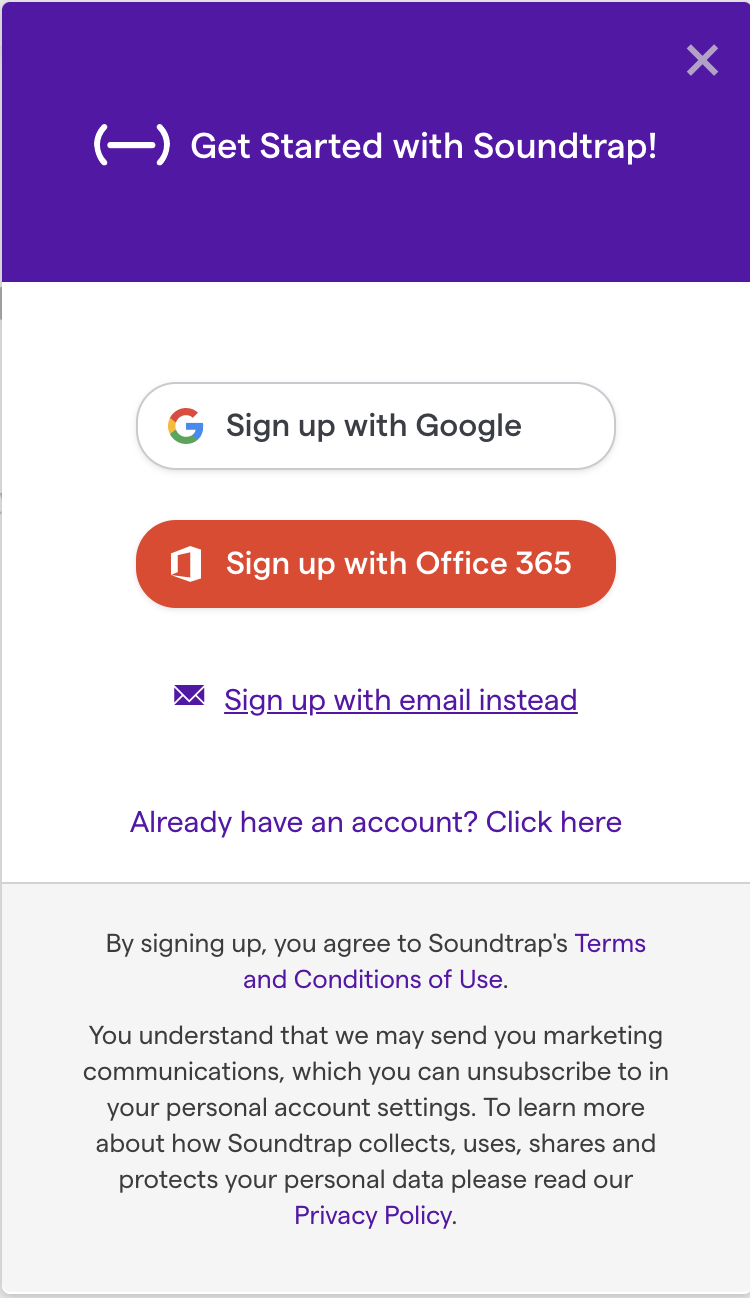Open the Privacy Policy link

coord(374,1215)
